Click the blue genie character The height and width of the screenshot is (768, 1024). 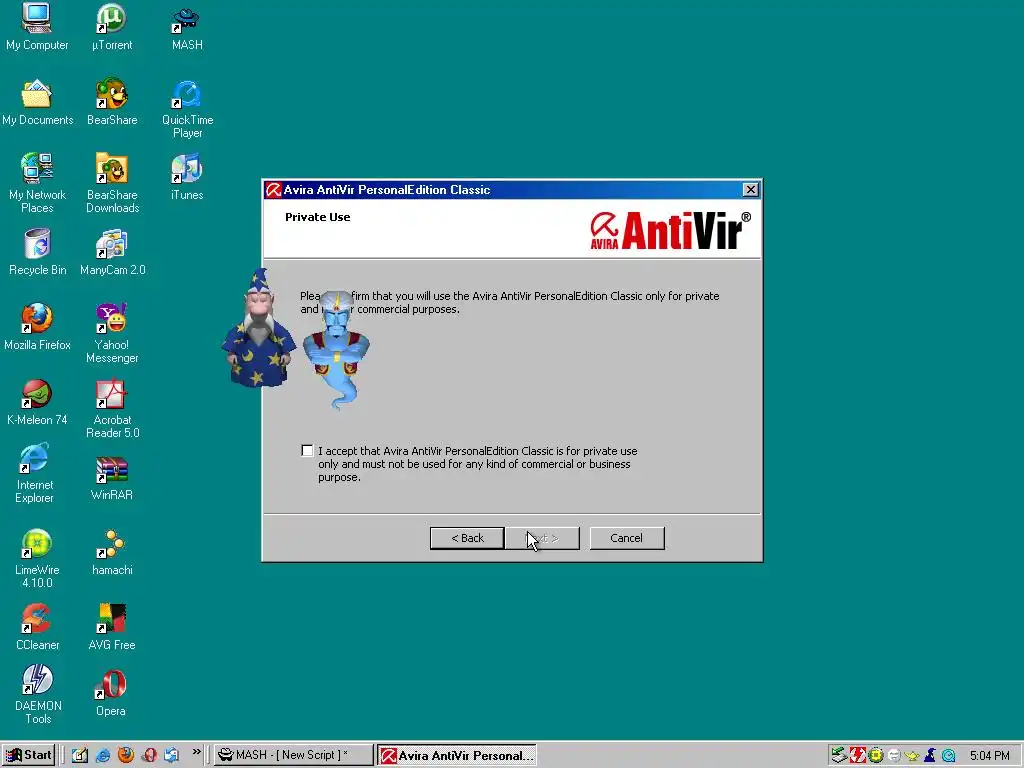(337, 349)
